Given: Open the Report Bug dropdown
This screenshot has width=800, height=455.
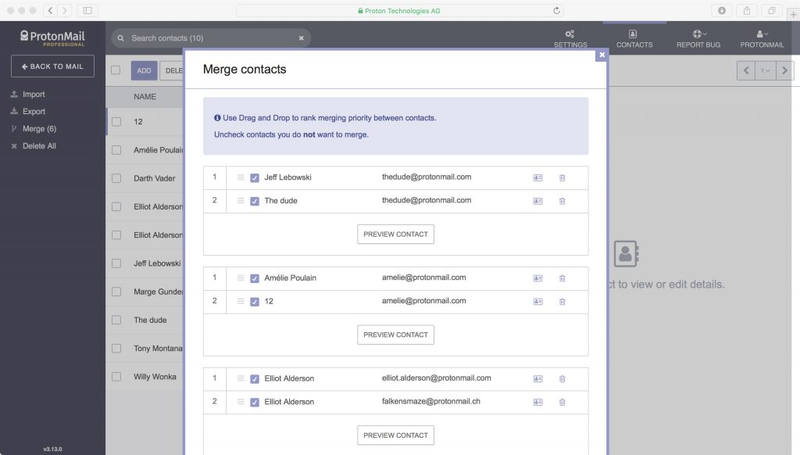Looking at the screenshot, I should pos(698,38).
